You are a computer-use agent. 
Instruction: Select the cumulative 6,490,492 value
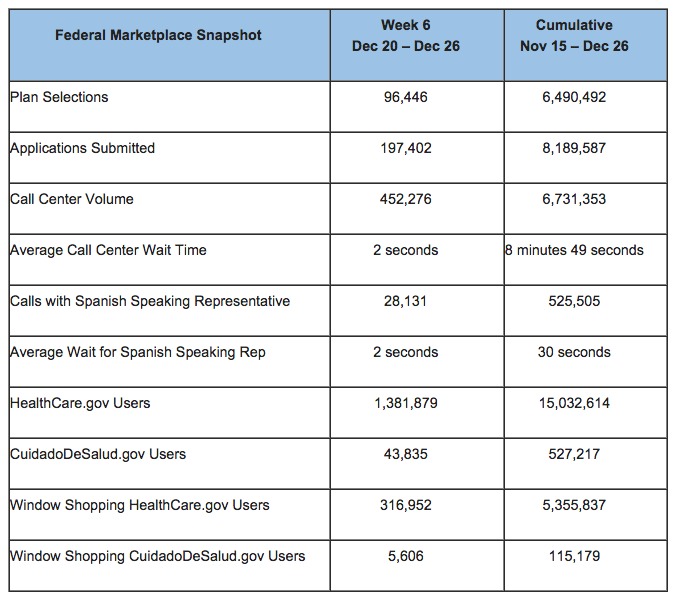point(574,98)
